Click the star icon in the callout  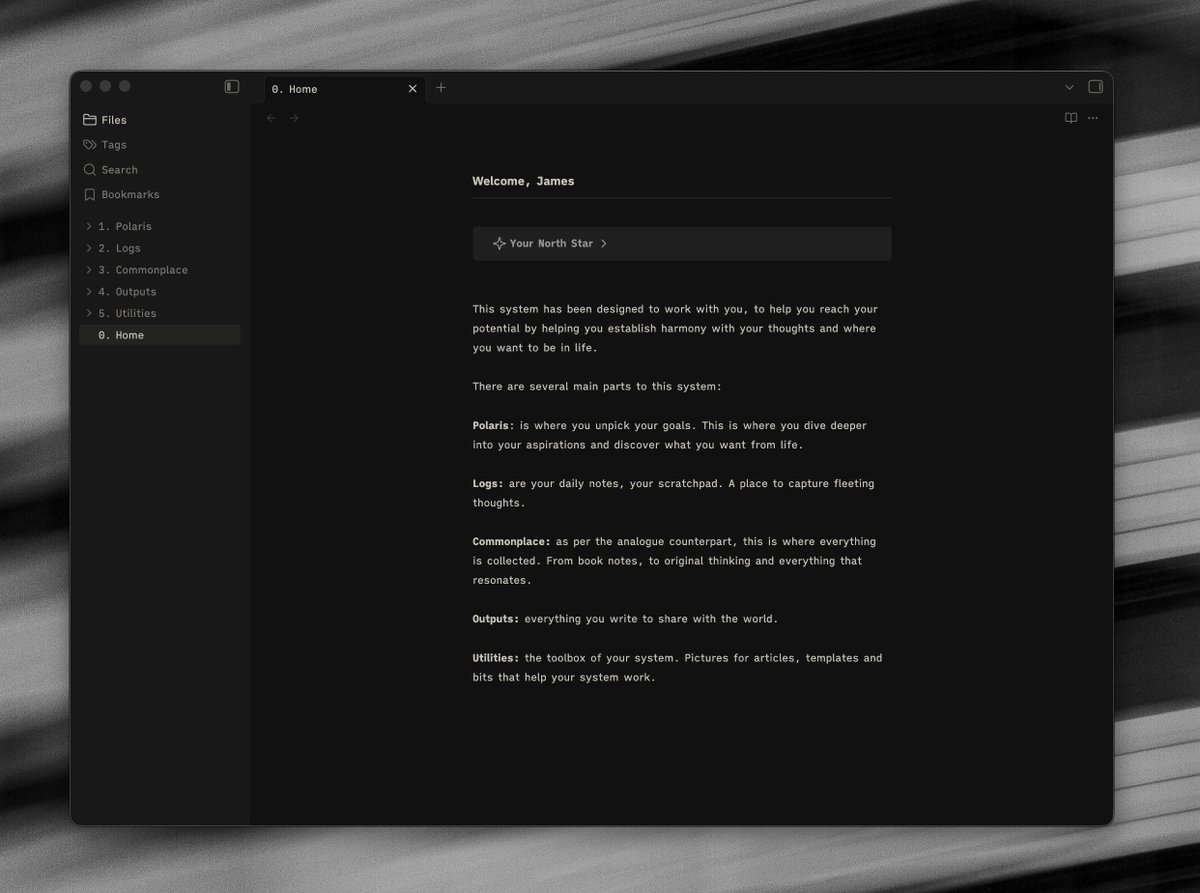point(499,243)
